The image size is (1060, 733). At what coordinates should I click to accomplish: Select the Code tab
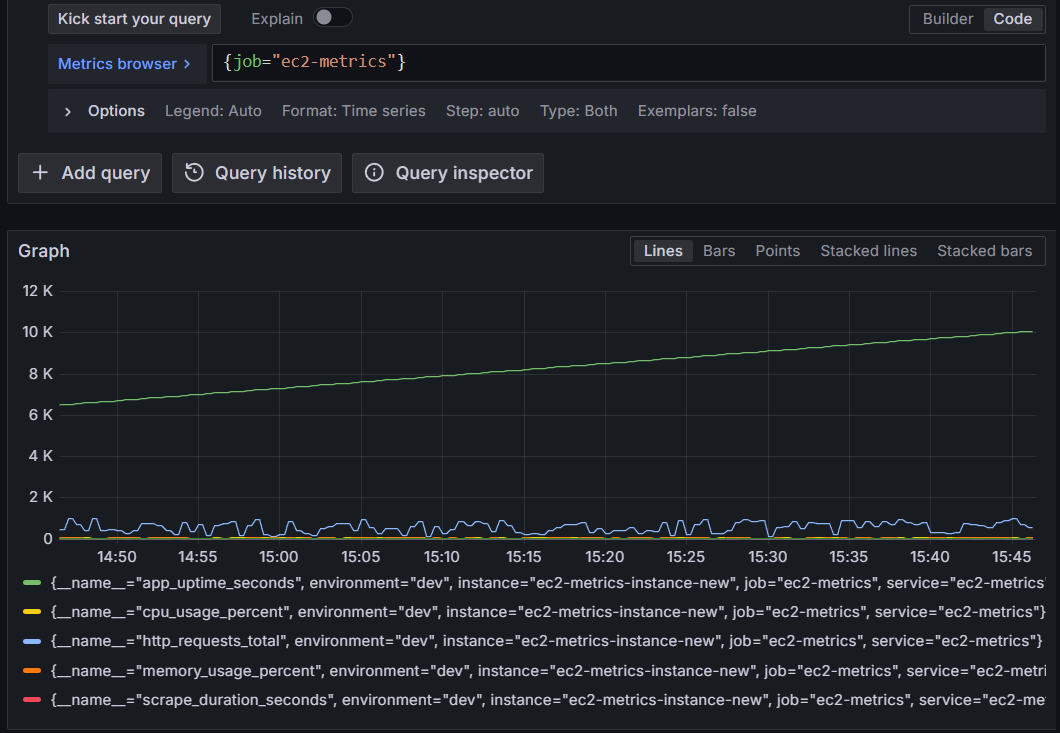click(1013, 18)
